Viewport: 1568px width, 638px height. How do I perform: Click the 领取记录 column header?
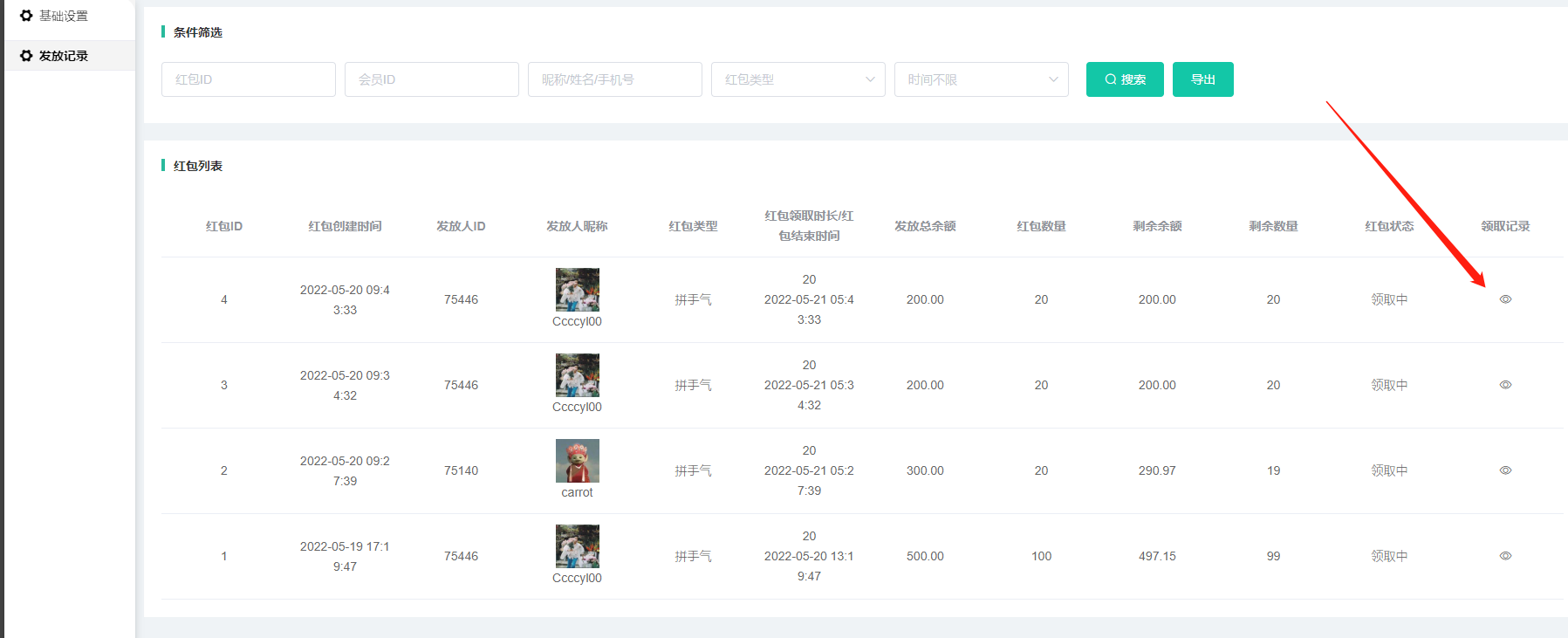[x=1505, y=226]
